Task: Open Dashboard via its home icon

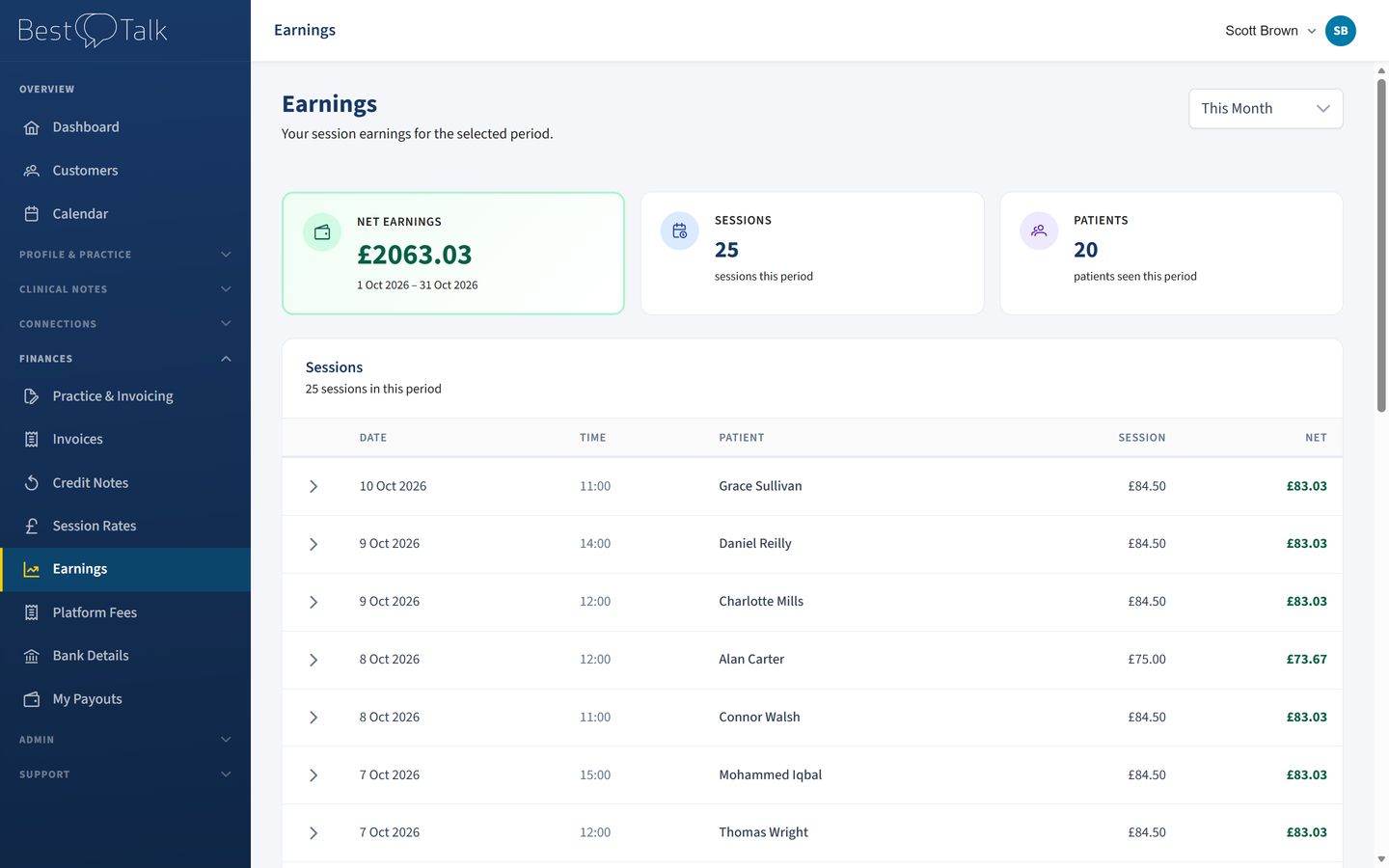Action: click(x=32, y=127)
